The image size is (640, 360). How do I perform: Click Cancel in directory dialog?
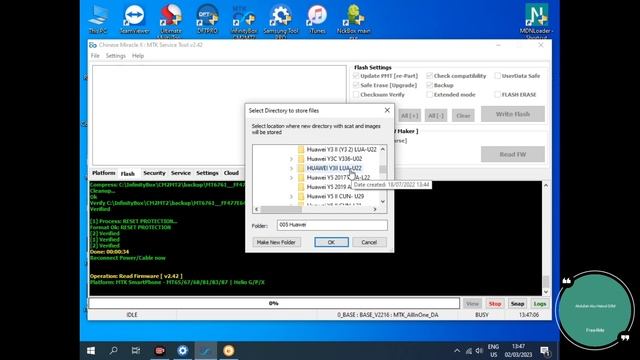[x=369, y=242]
